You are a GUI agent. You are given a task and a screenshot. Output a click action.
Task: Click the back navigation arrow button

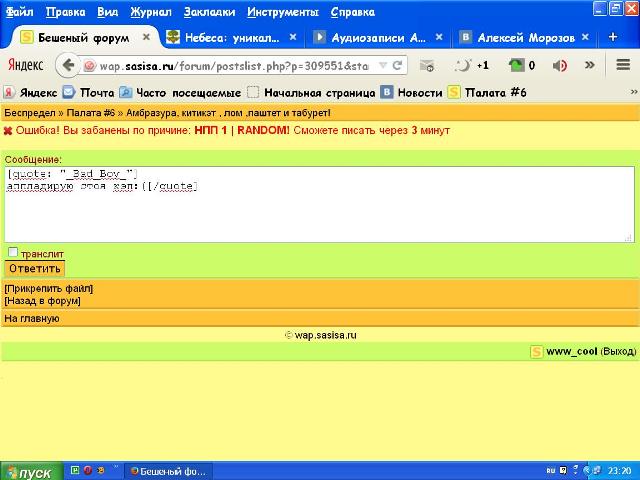point(68,65)
